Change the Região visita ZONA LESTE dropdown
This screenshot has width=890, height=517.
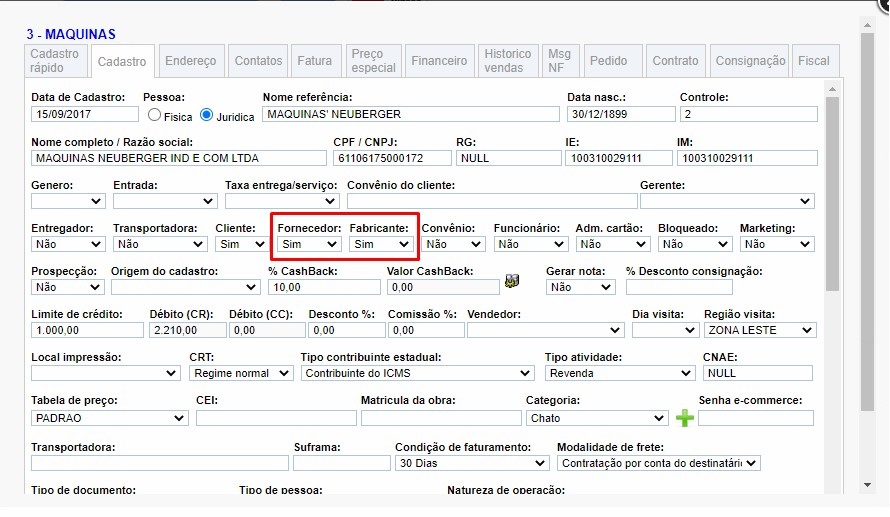pyautogui.click(x=760, y=330)
